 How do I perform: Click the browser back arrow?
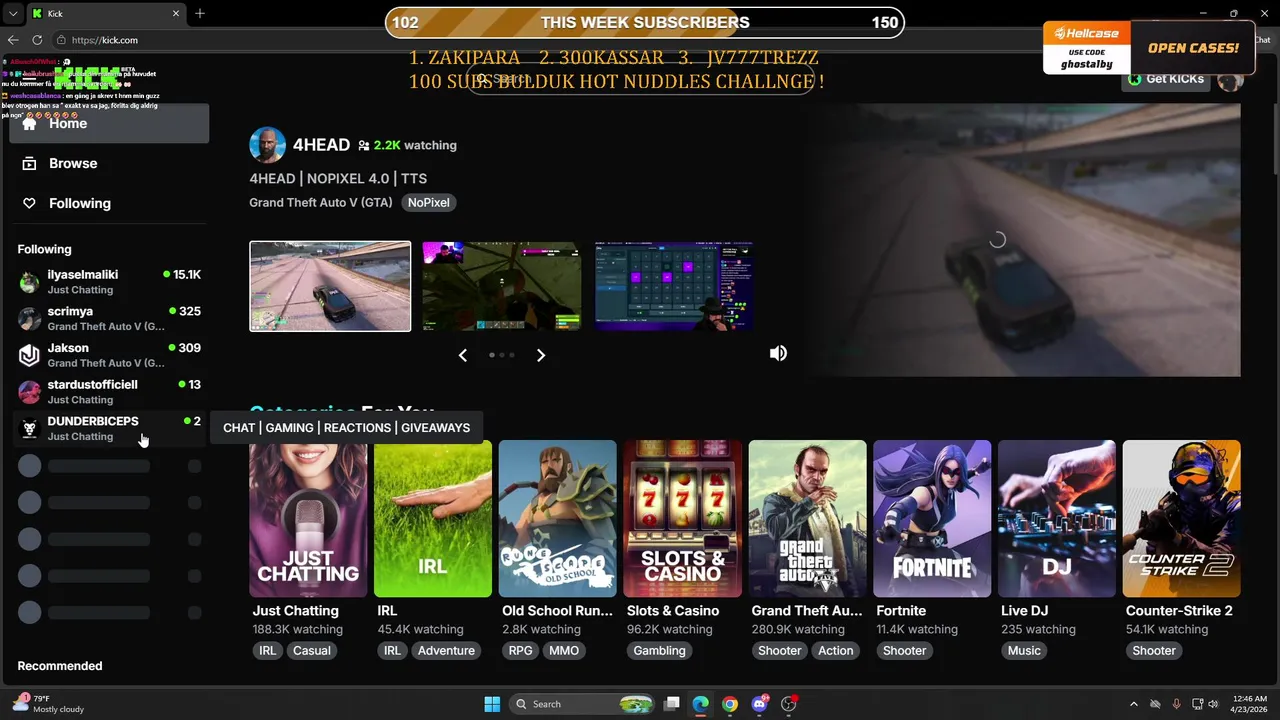(x=13, y=40)
